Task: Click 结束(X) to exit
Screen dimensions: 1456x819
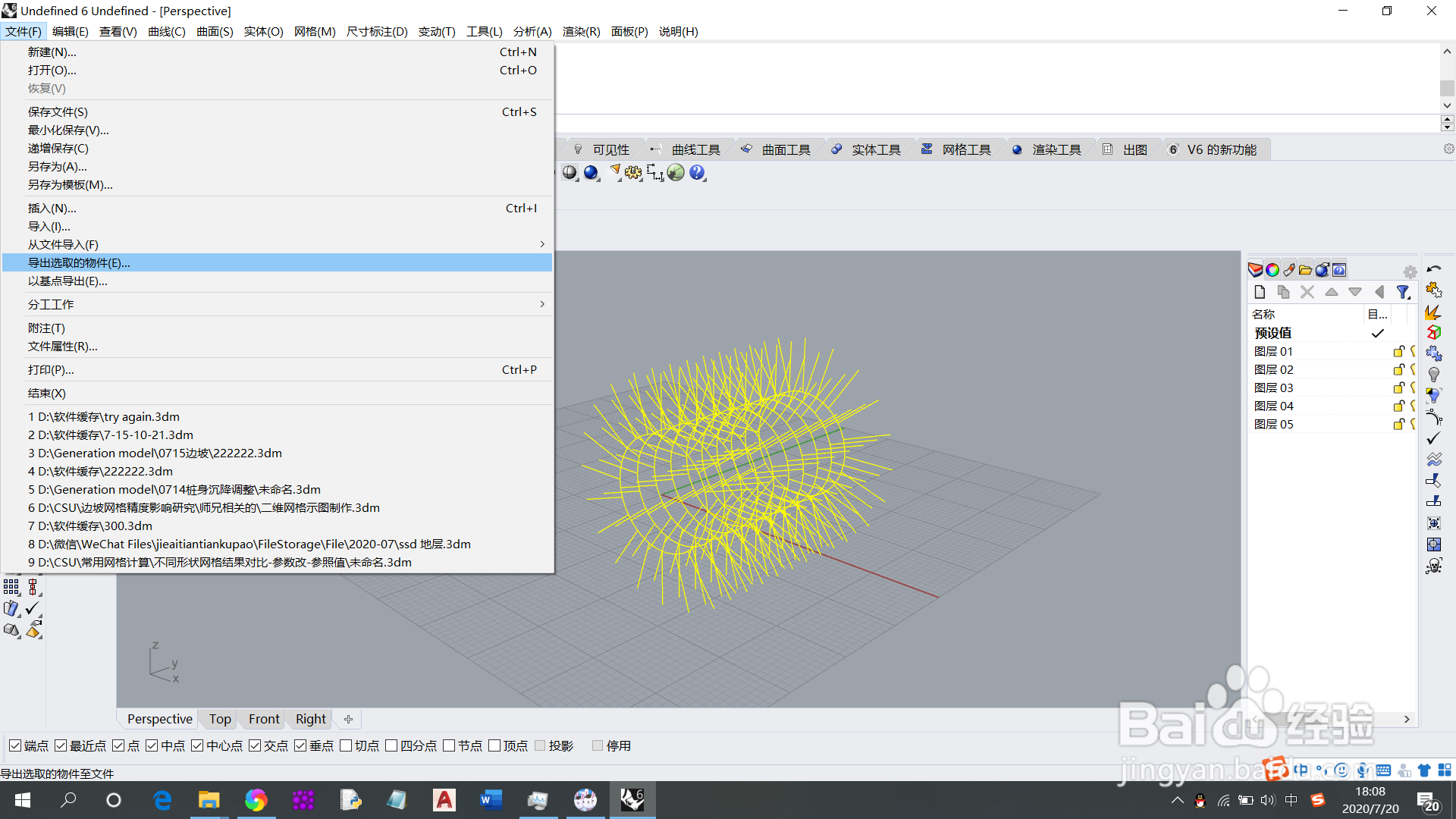Action: tap(278, 394)
